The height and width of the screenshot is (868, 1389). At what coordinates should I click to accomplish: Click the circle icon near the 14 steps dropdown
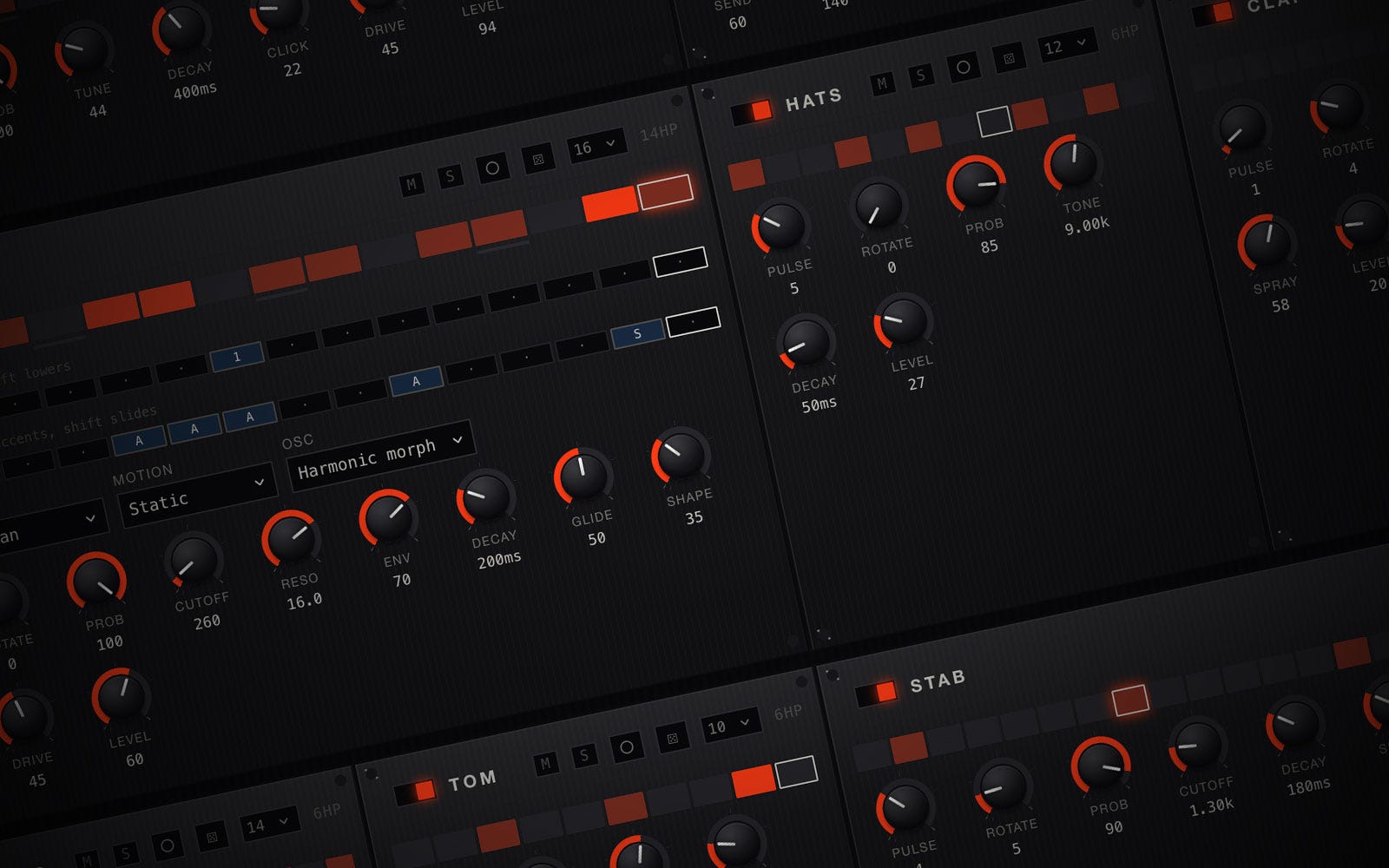click(x=167, y=845)
